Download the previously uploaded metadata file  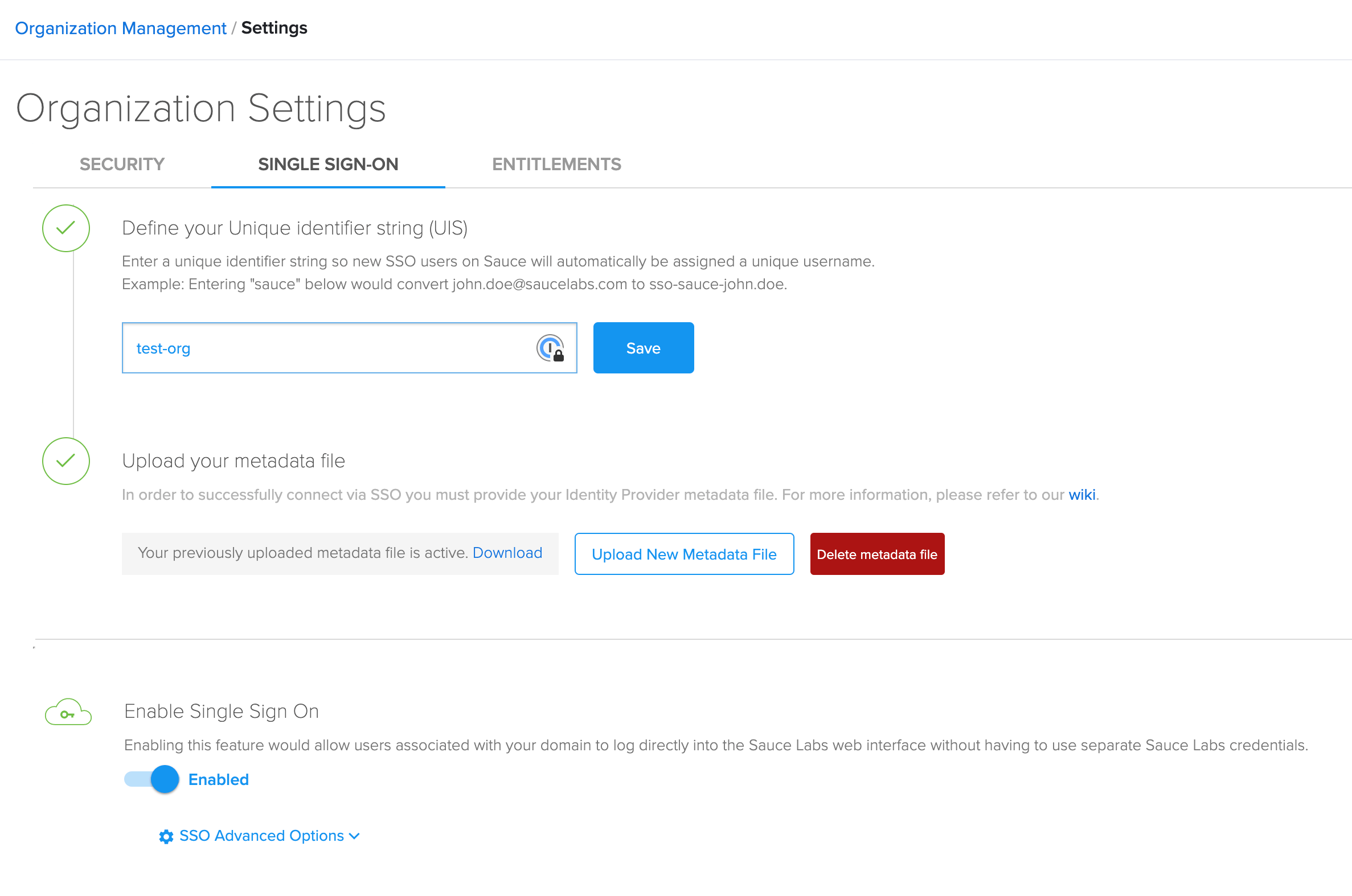pos(507,553)
